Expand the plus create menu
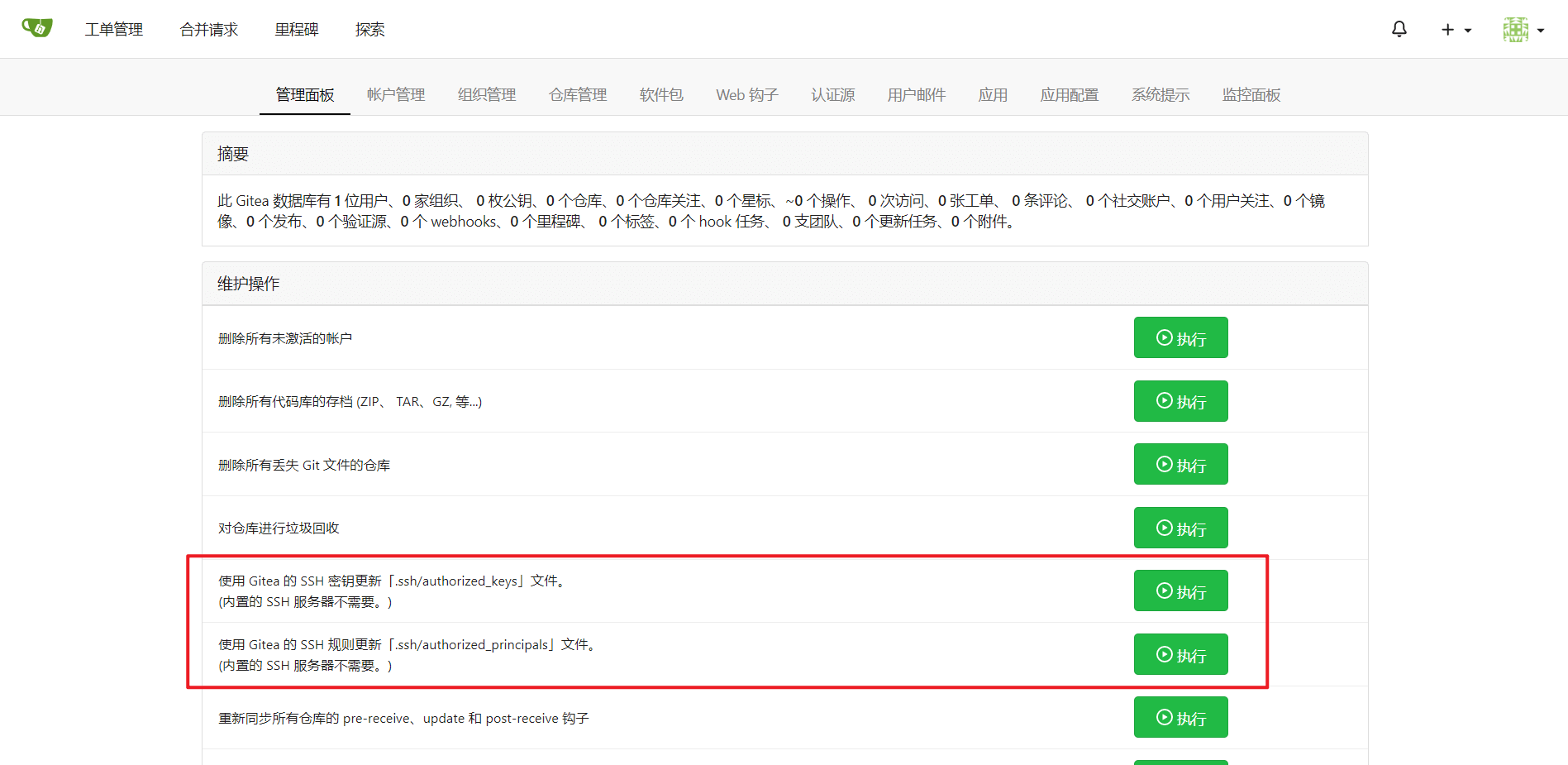 pos(1455,30)
